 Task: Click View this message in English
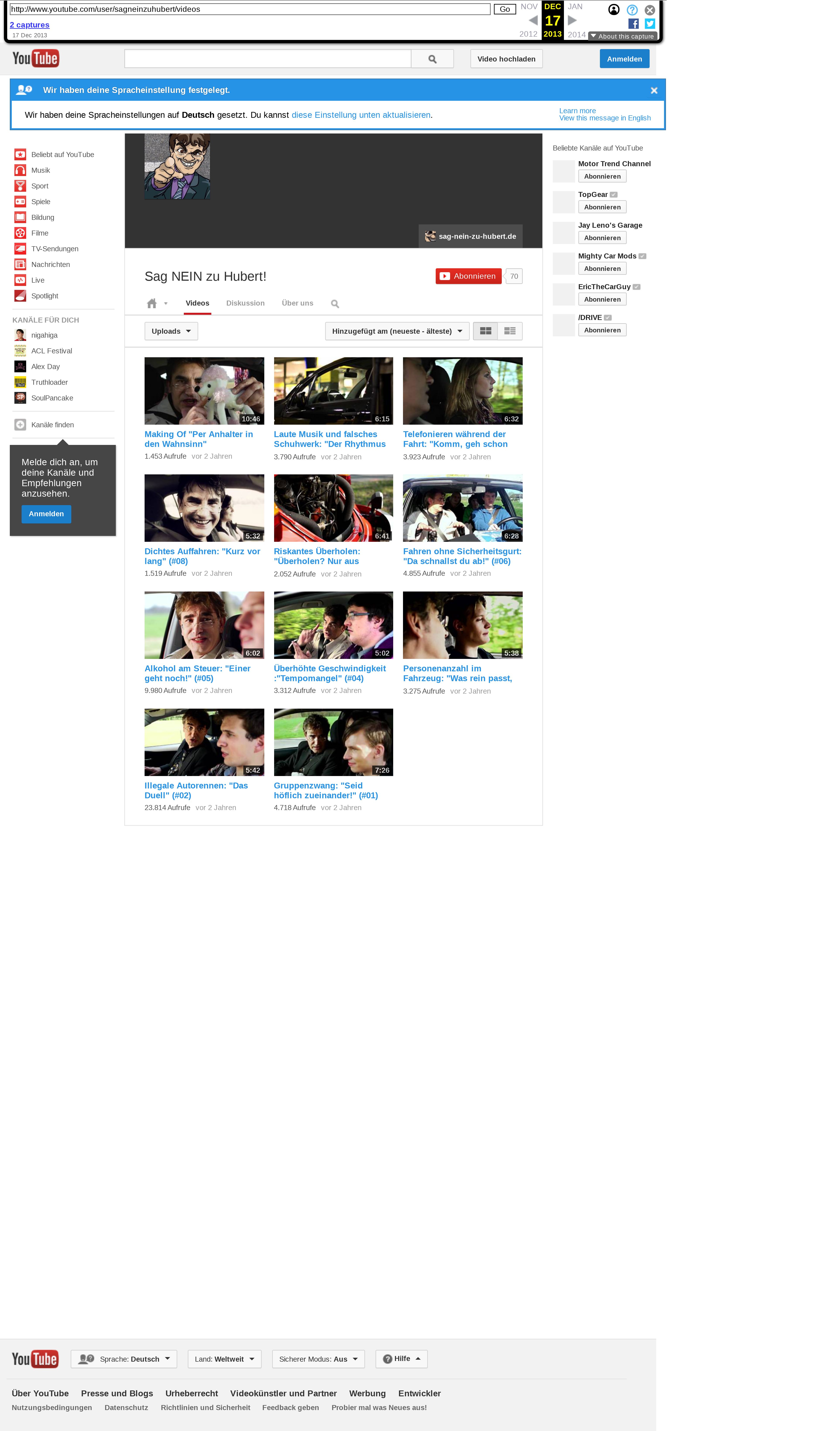(604, 118)
